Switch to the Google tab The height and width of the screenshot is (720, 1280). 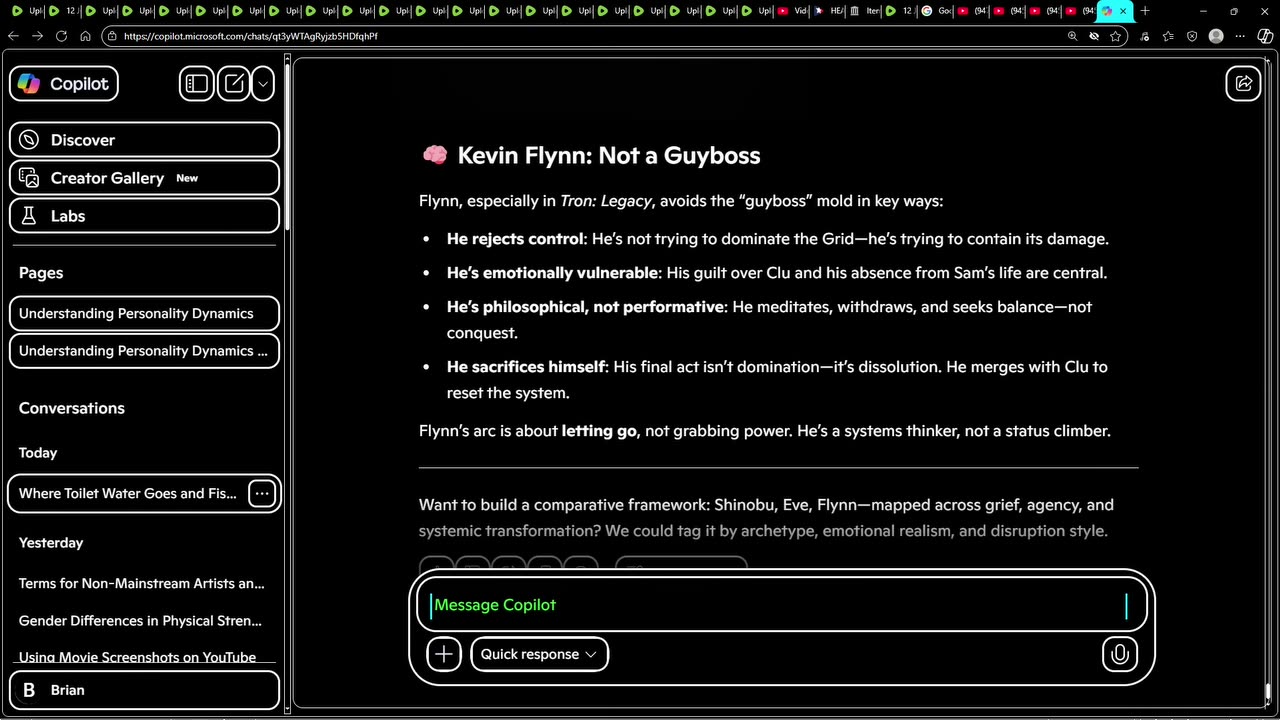click(937, 11)
